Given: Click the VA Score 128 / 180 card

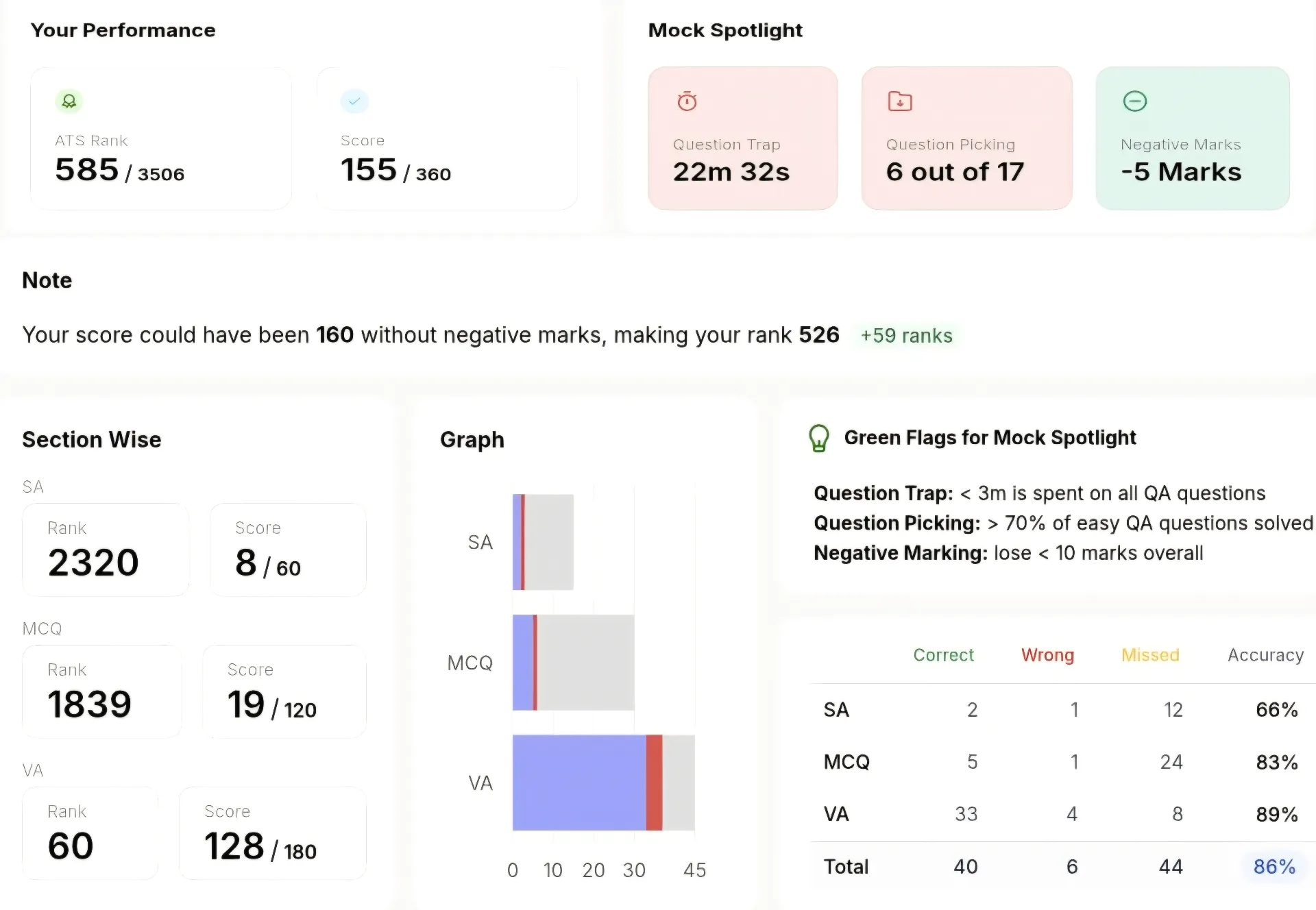Looking at the screenshot, I should click(x=273, y=833).
